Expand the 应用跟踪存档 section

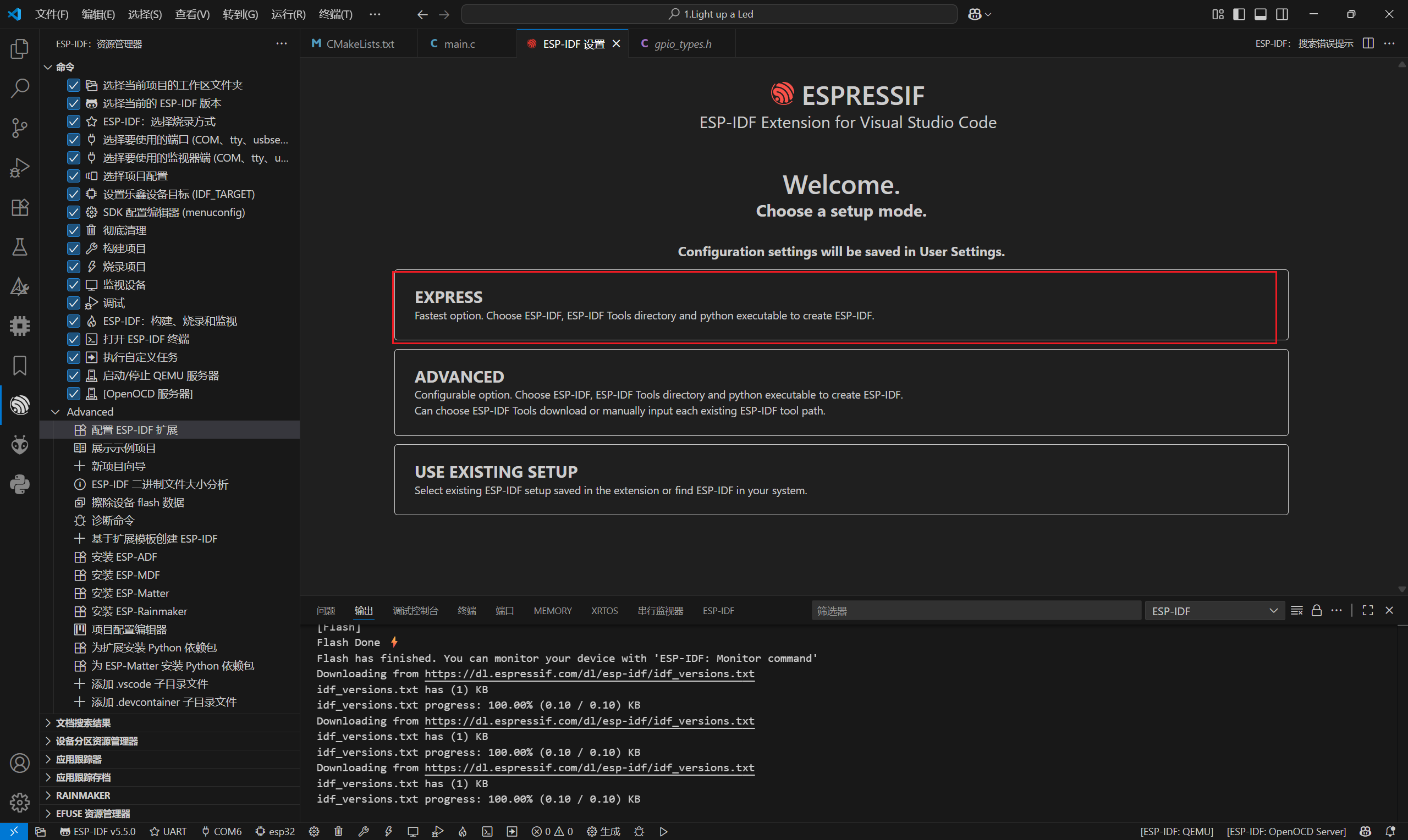pos(48,777)
